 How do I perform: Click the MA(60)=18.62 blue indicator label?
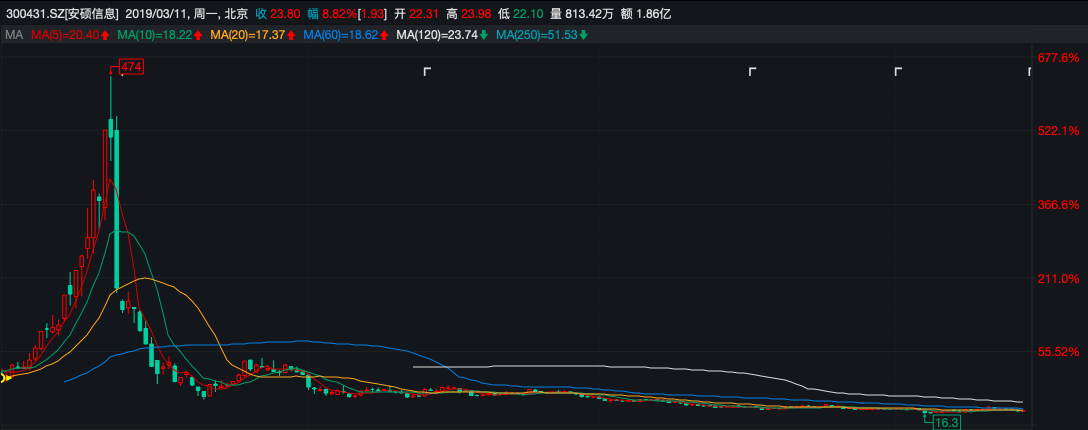click(x=342, y=35)
